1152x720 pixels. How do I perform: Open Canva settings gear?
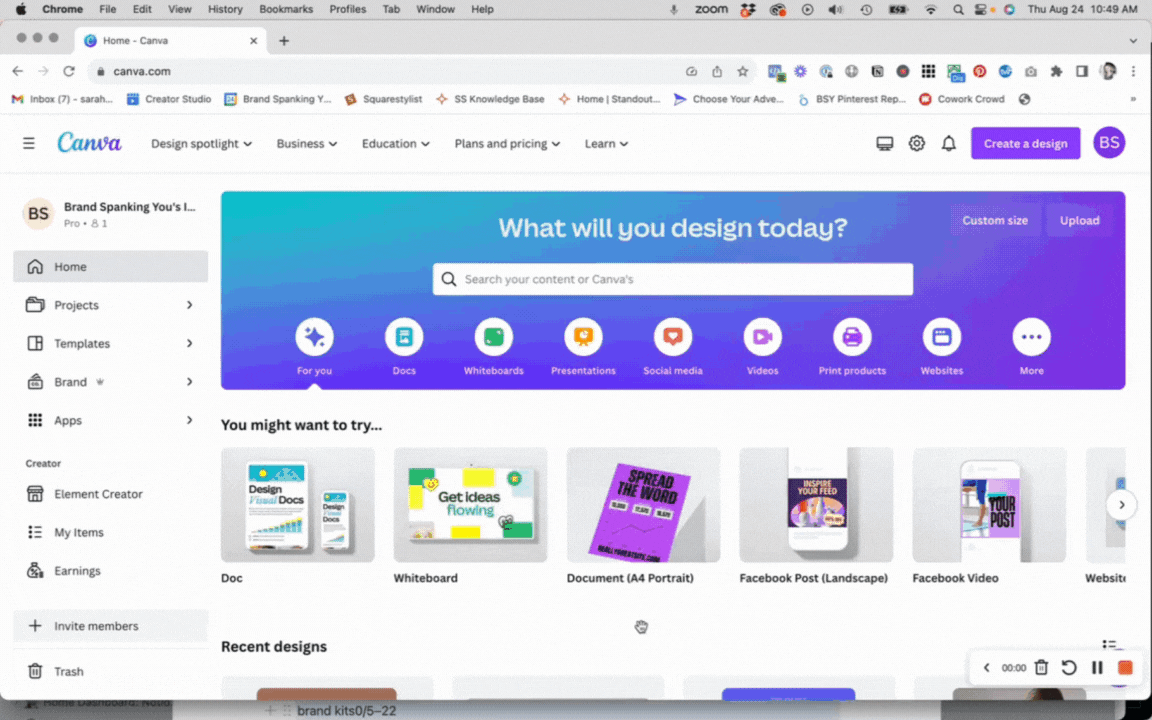[916, 143]
